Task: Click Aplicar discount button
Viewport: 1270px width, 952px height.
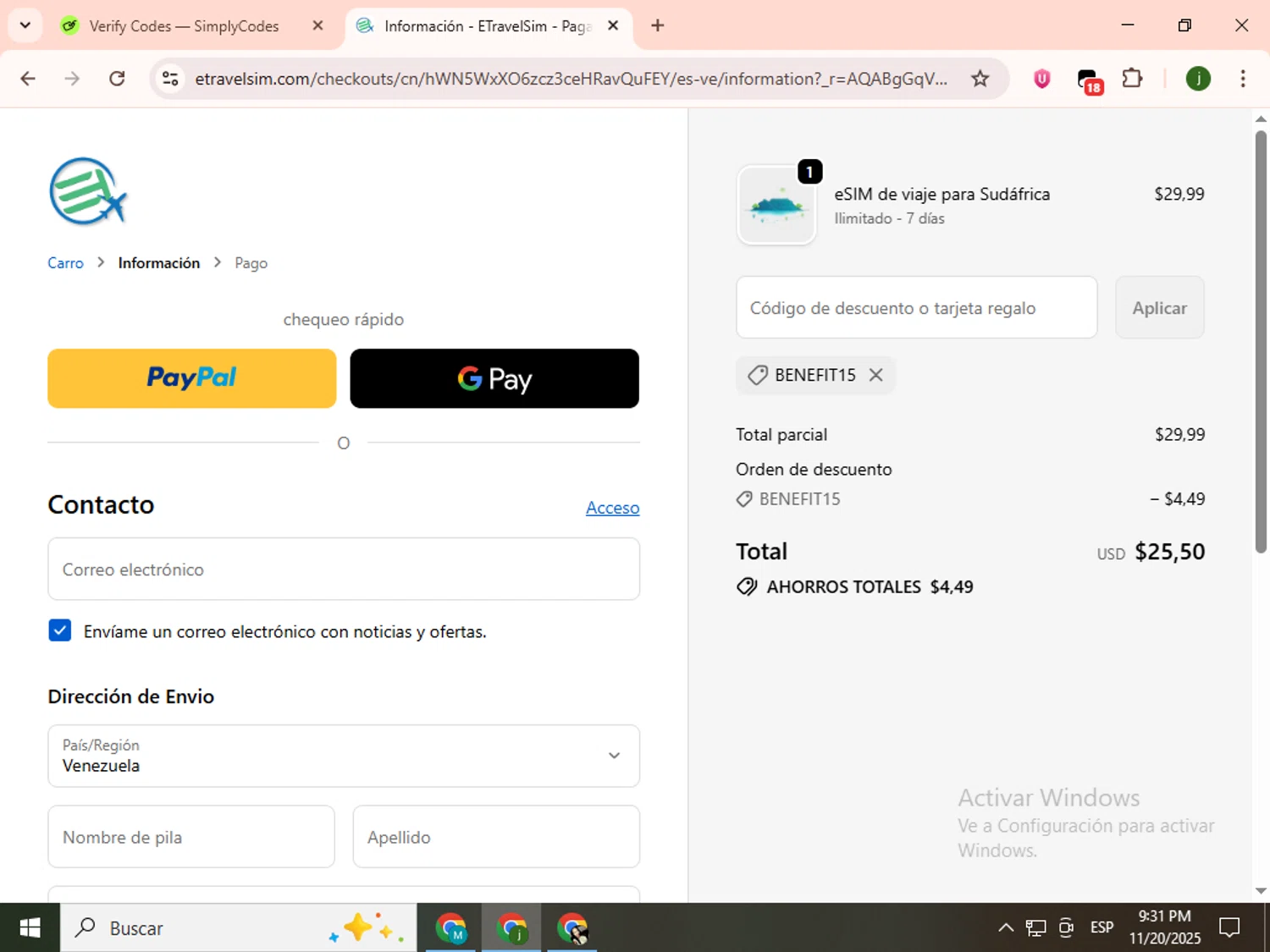Action: [1159, 308]
